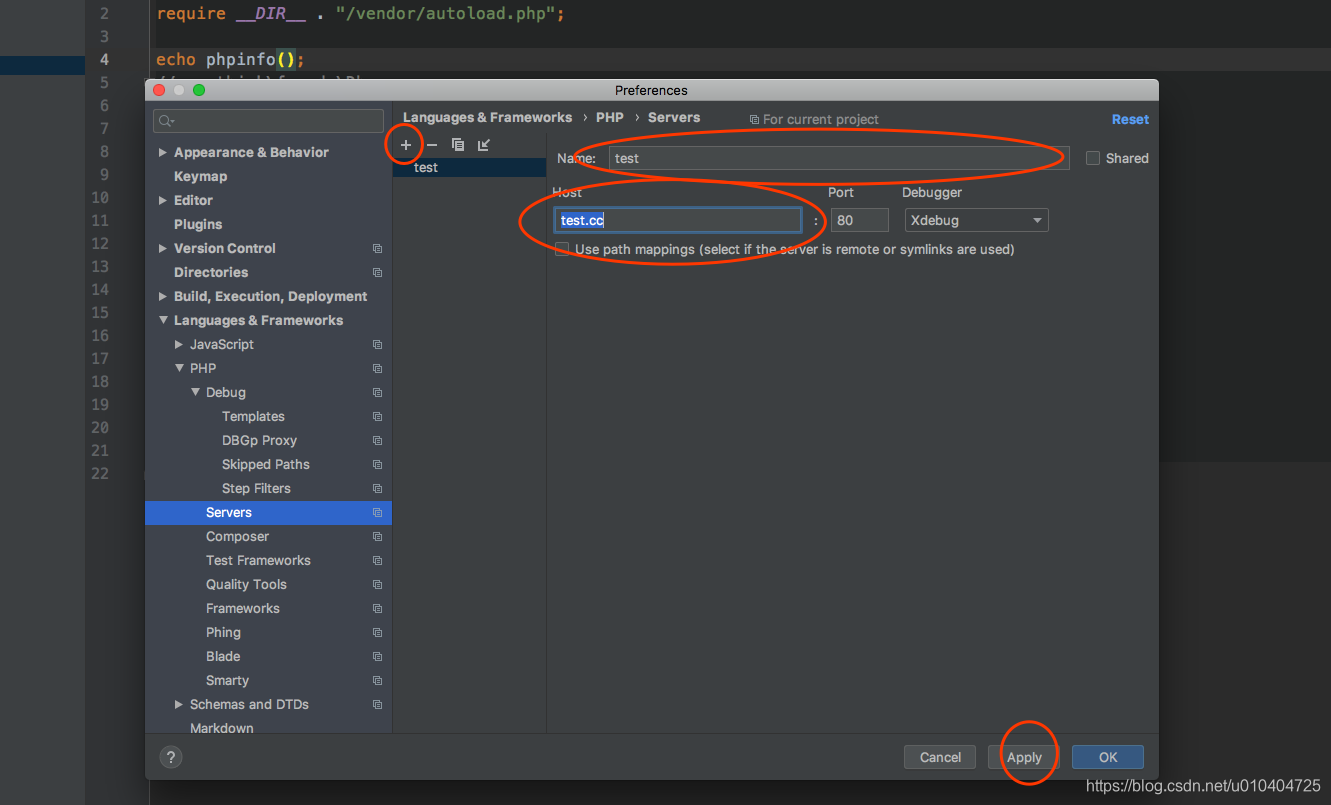1331x805 pixels.
Task: Project-level icon beside Directories
Action: click(x=377, y=272)
